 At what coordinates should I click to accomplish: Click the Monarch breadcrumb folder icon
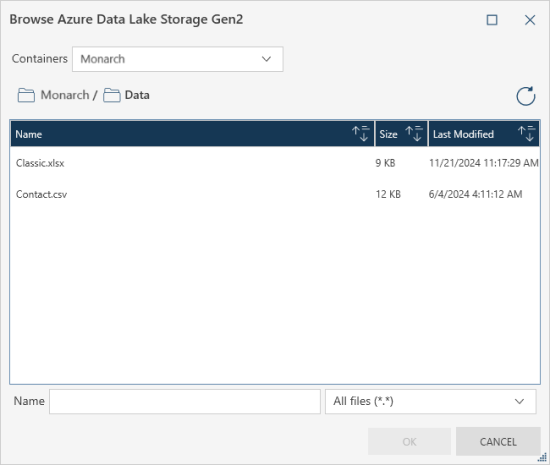tap(26, 95)
